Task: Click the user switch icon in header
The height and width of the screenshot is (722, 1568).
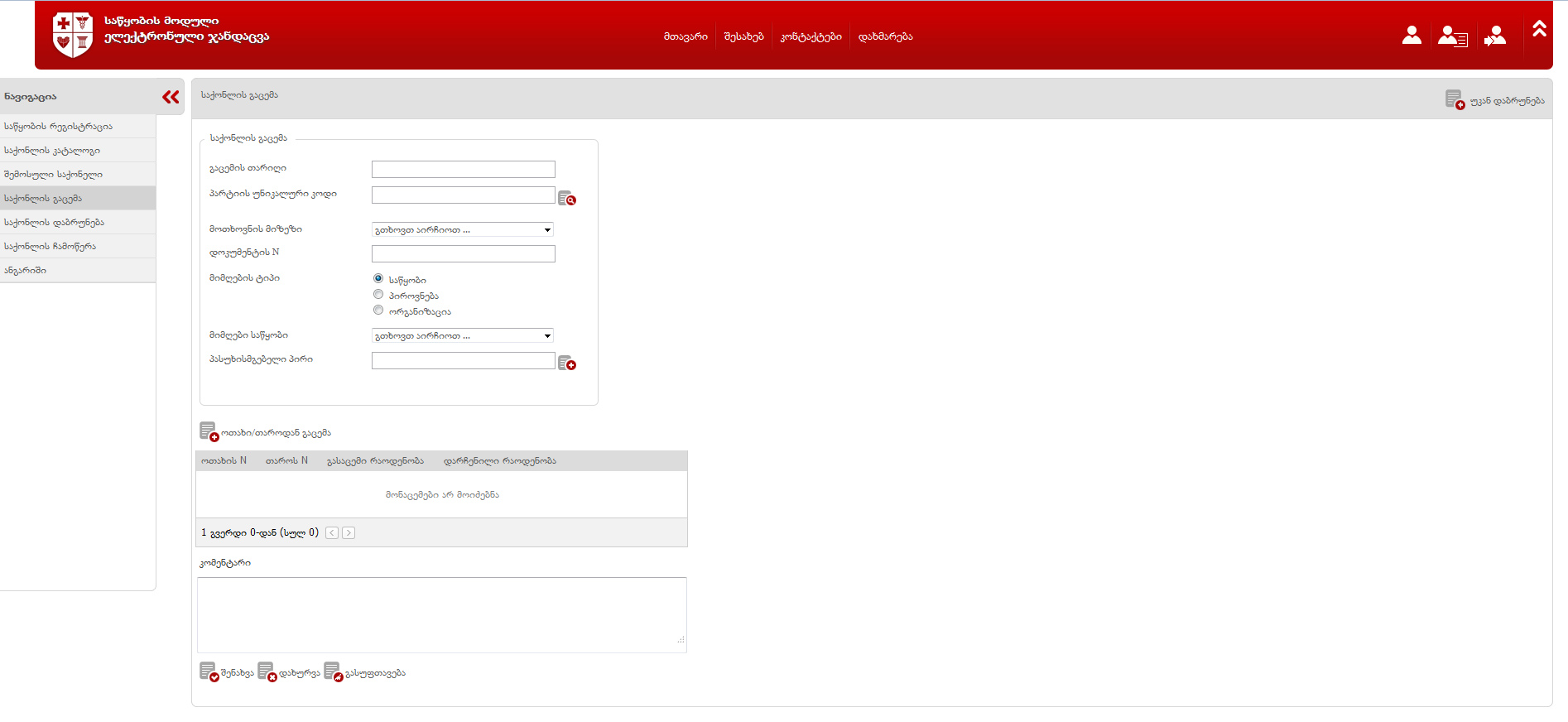Action: [x=1495, y=36]
